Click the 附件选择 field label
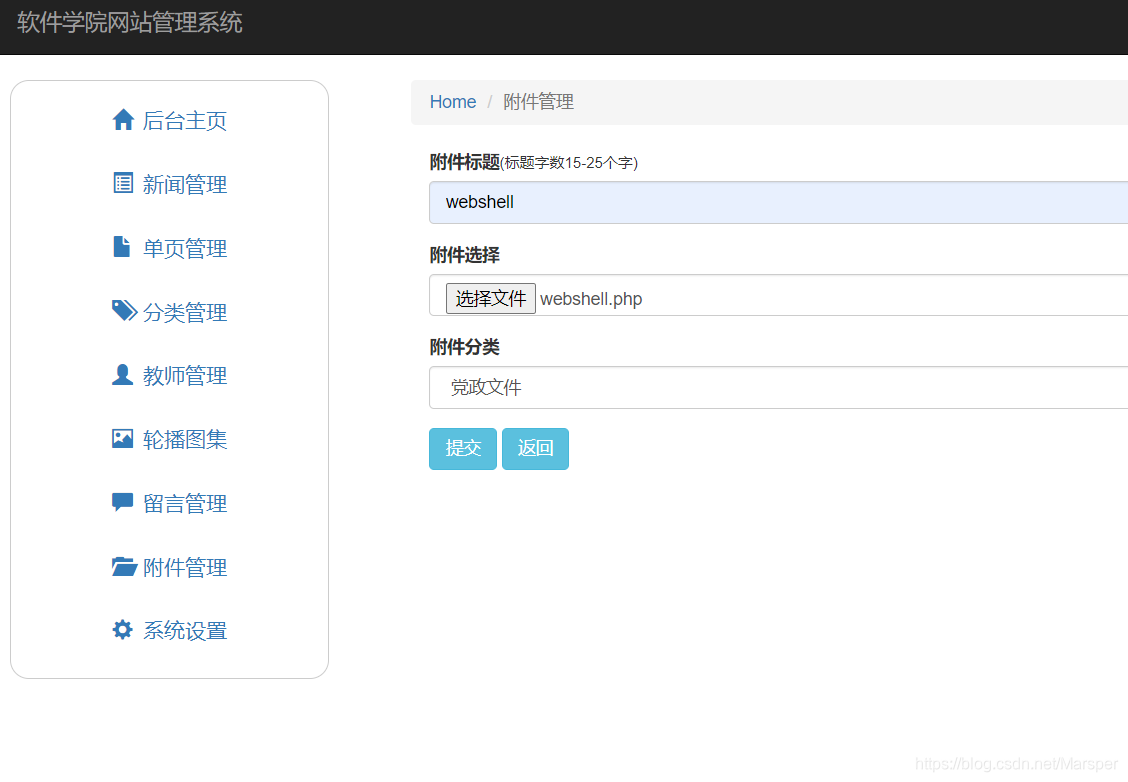This screenshot has height=782, width=1128. (x=465, y=255)
